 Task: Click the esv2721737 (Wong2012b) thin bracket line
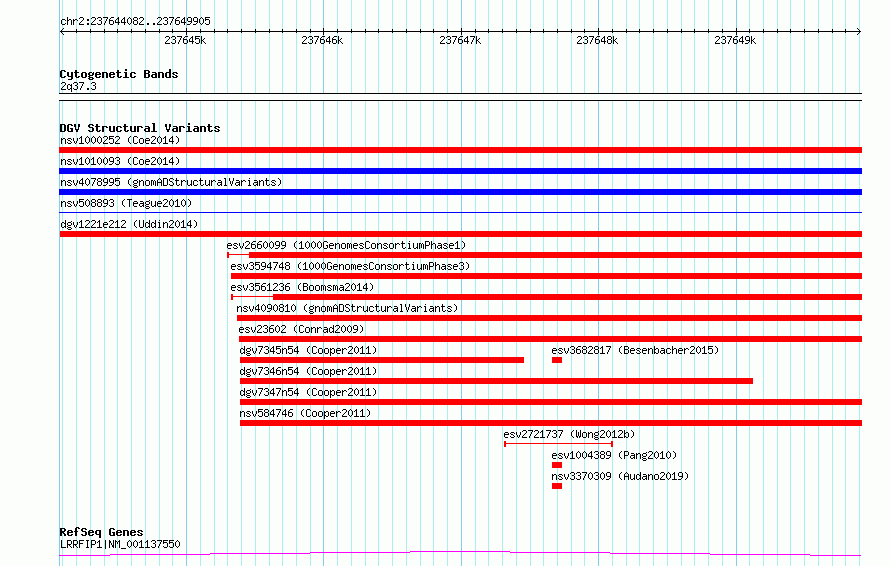tap(559, 444)
